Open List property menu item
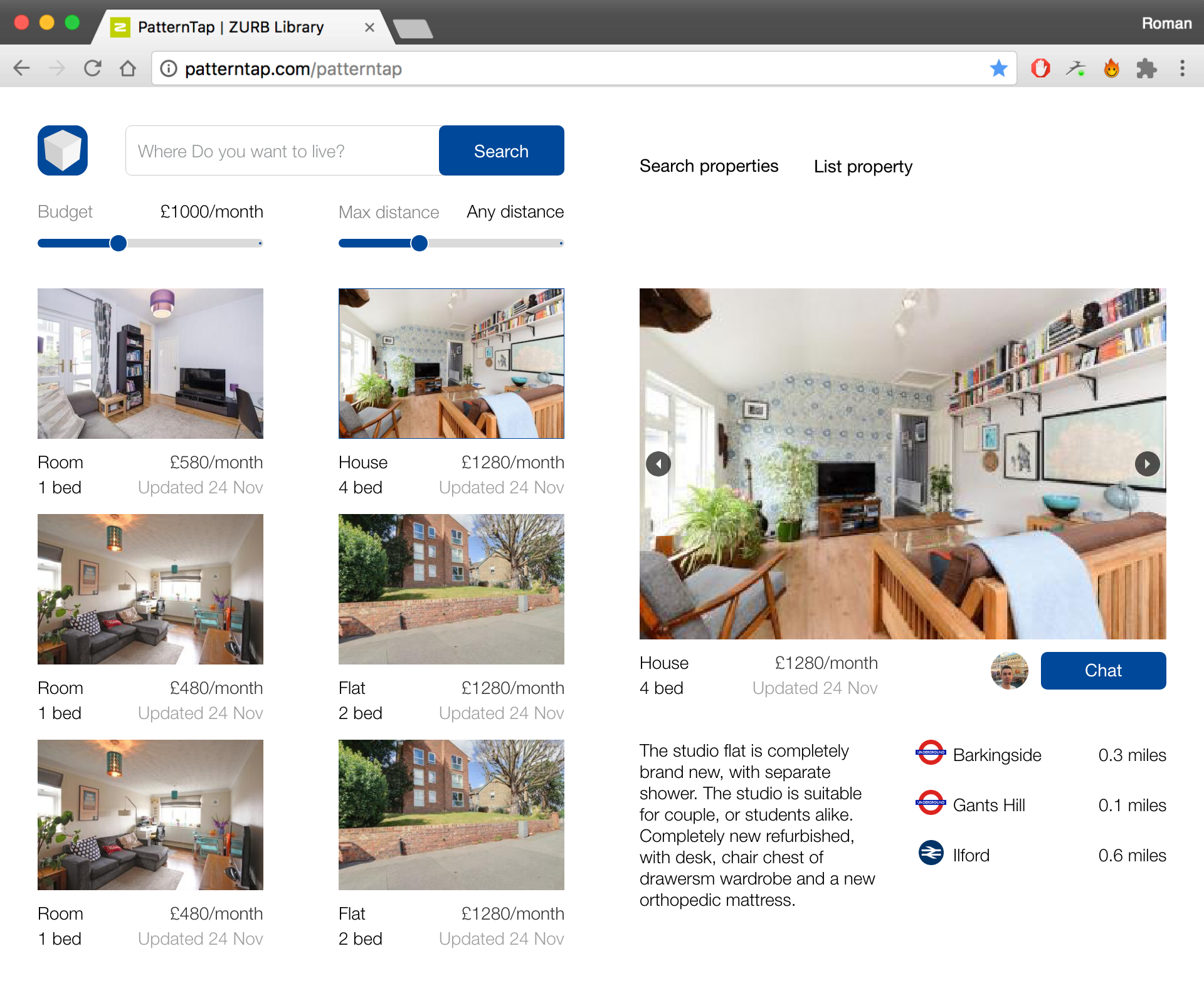Image resolution: width=1204 pixels, height=1003 pixels. tap(863, 167)
